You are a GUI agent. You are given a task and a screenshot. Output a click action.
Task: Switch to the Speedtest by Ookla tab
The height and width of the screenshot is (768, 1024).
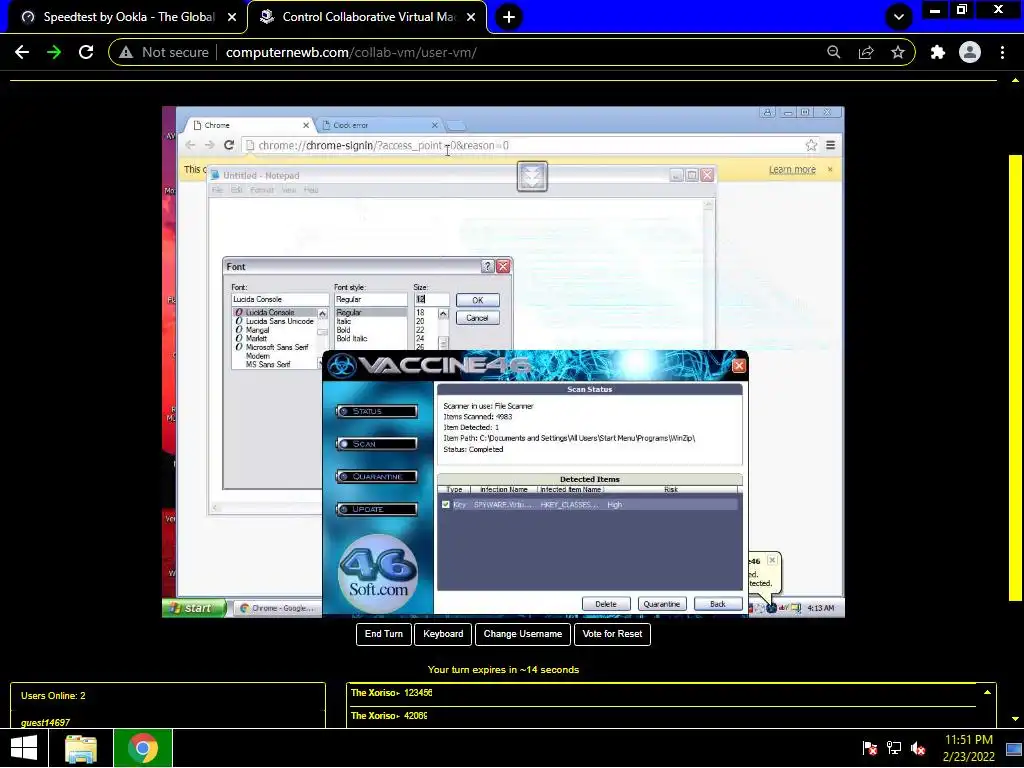(128, 17)
